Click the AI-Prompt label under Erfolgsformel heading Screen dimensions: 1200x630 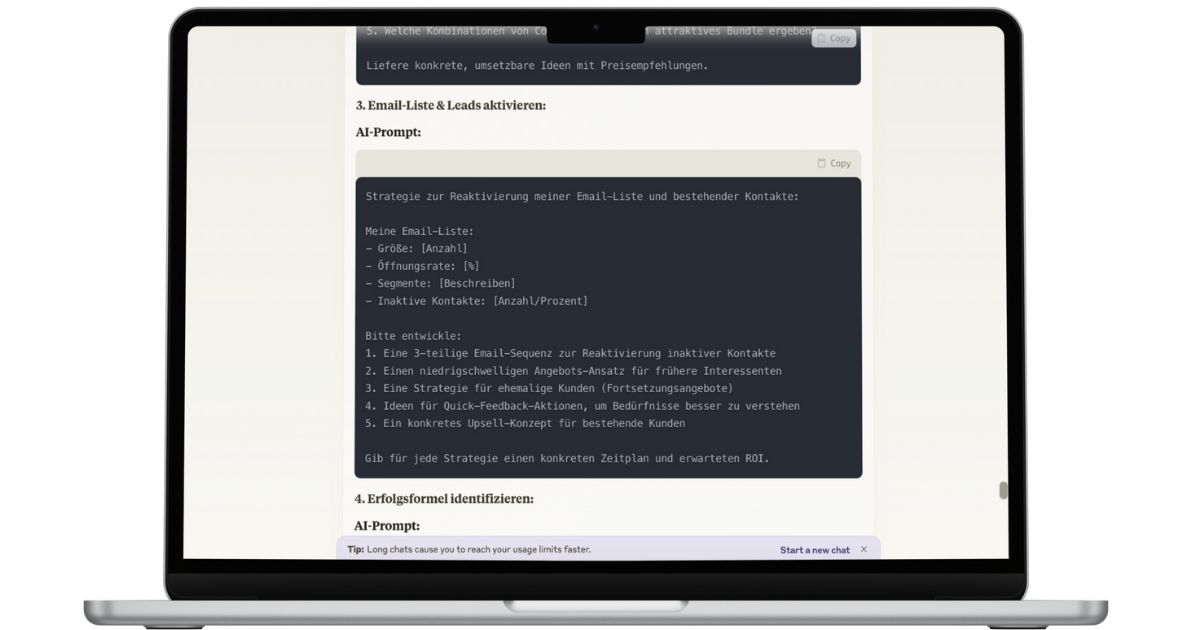tap(387, 525)
